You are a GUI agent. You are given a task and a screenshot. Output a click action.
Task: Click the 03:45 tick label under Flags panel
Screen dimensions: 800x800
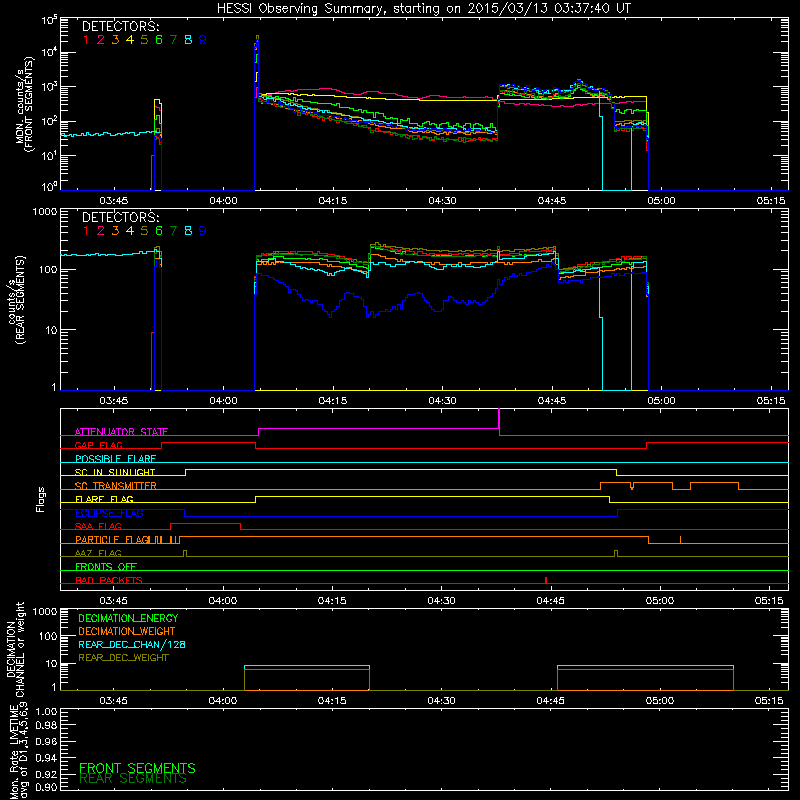pos(113,601)
